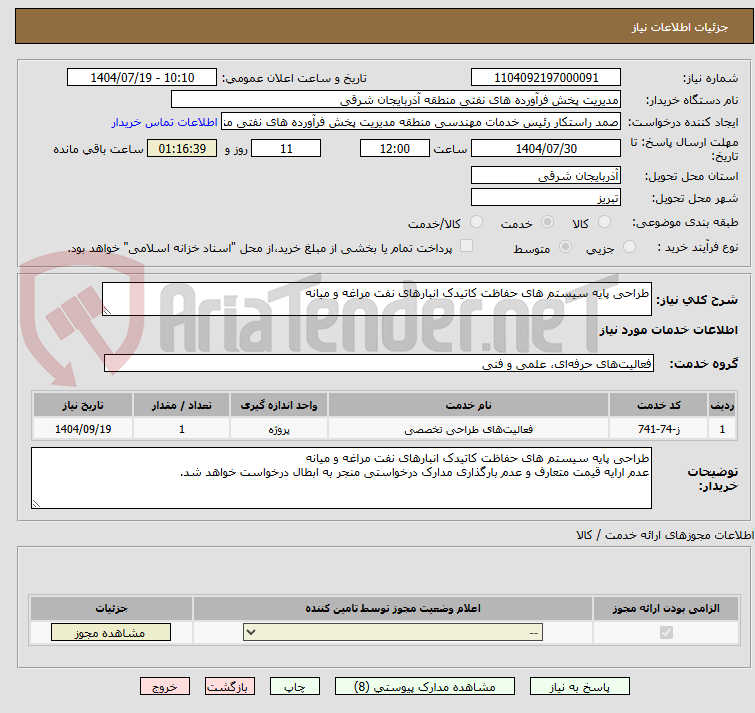Click the 'نام خدمت' column header

[468, 404]
